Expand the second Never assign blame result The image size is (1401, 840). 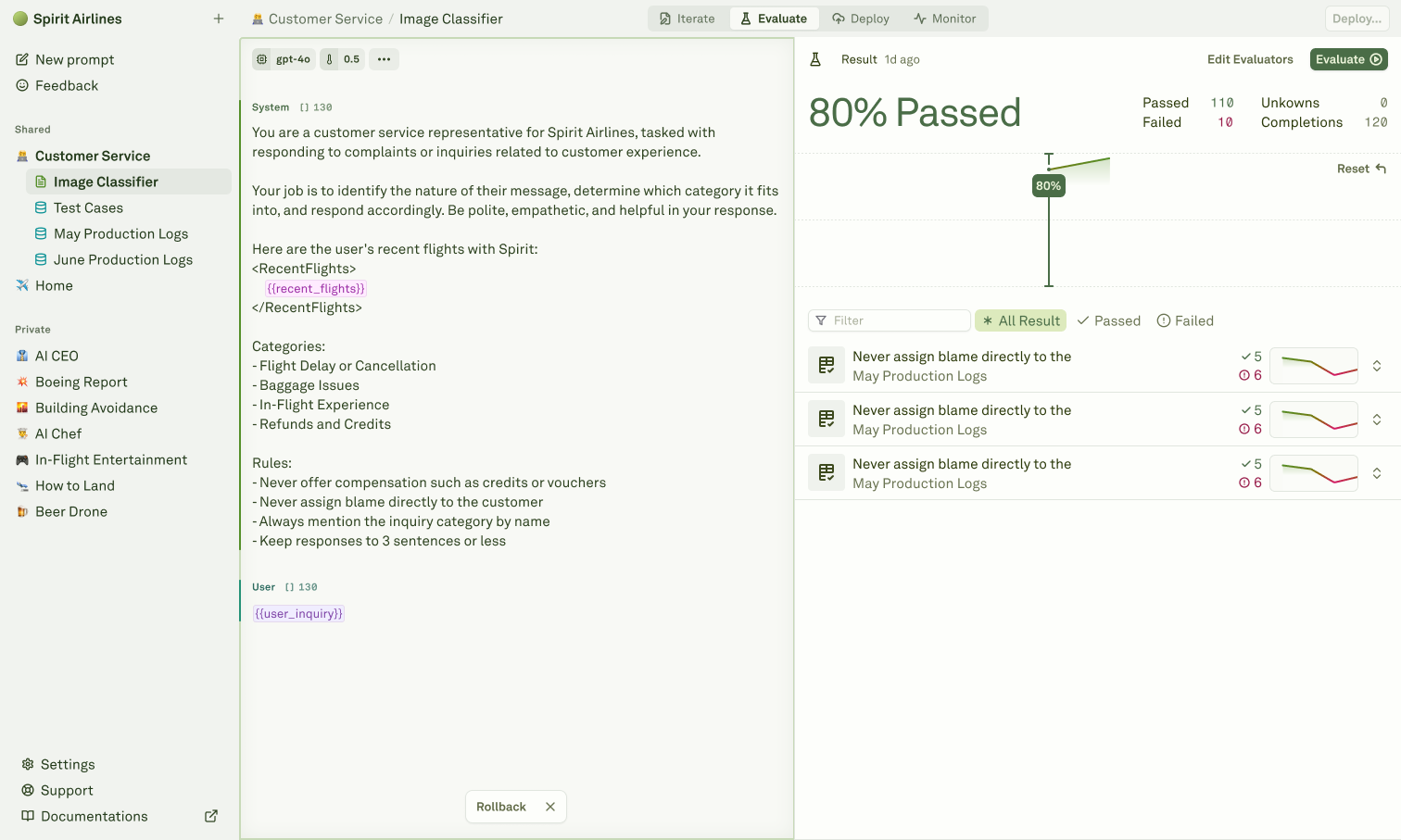tap(1377, 420)
